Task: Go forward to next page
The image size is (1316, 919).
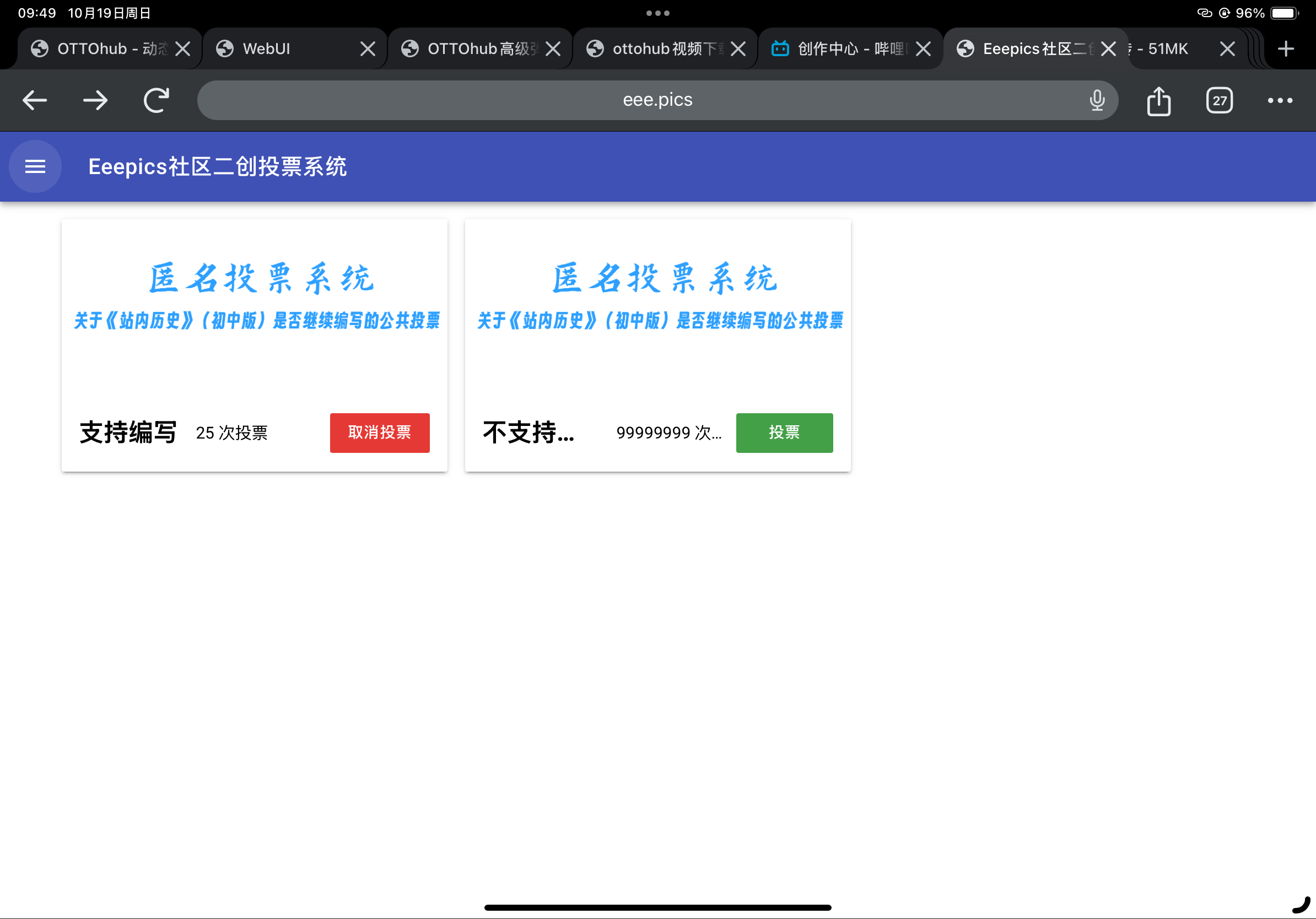Action: tap(95, 100)
